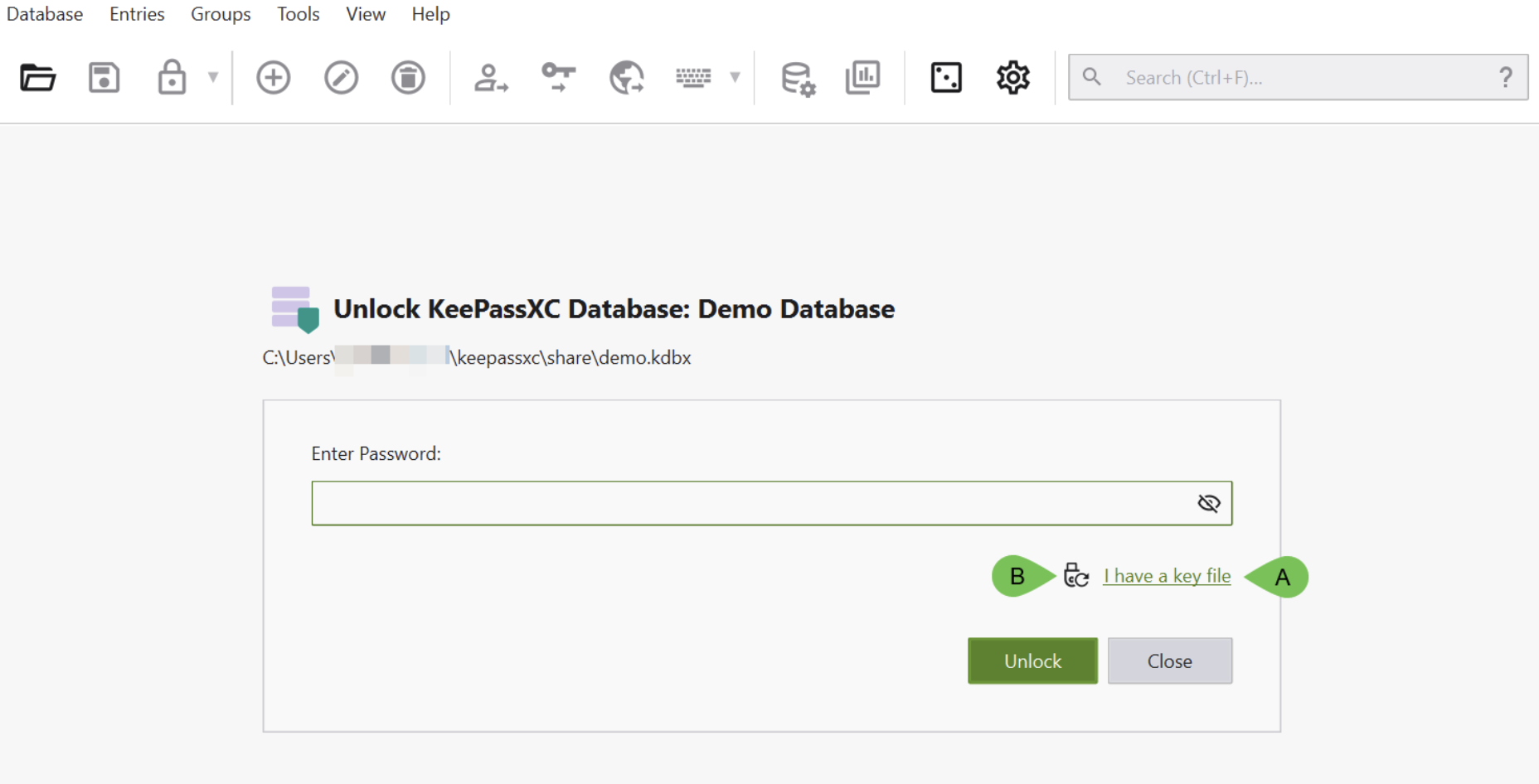Click the hardware key refresh icon
The width and height of the screenshot is (1539, 784).
point(1076,575)
